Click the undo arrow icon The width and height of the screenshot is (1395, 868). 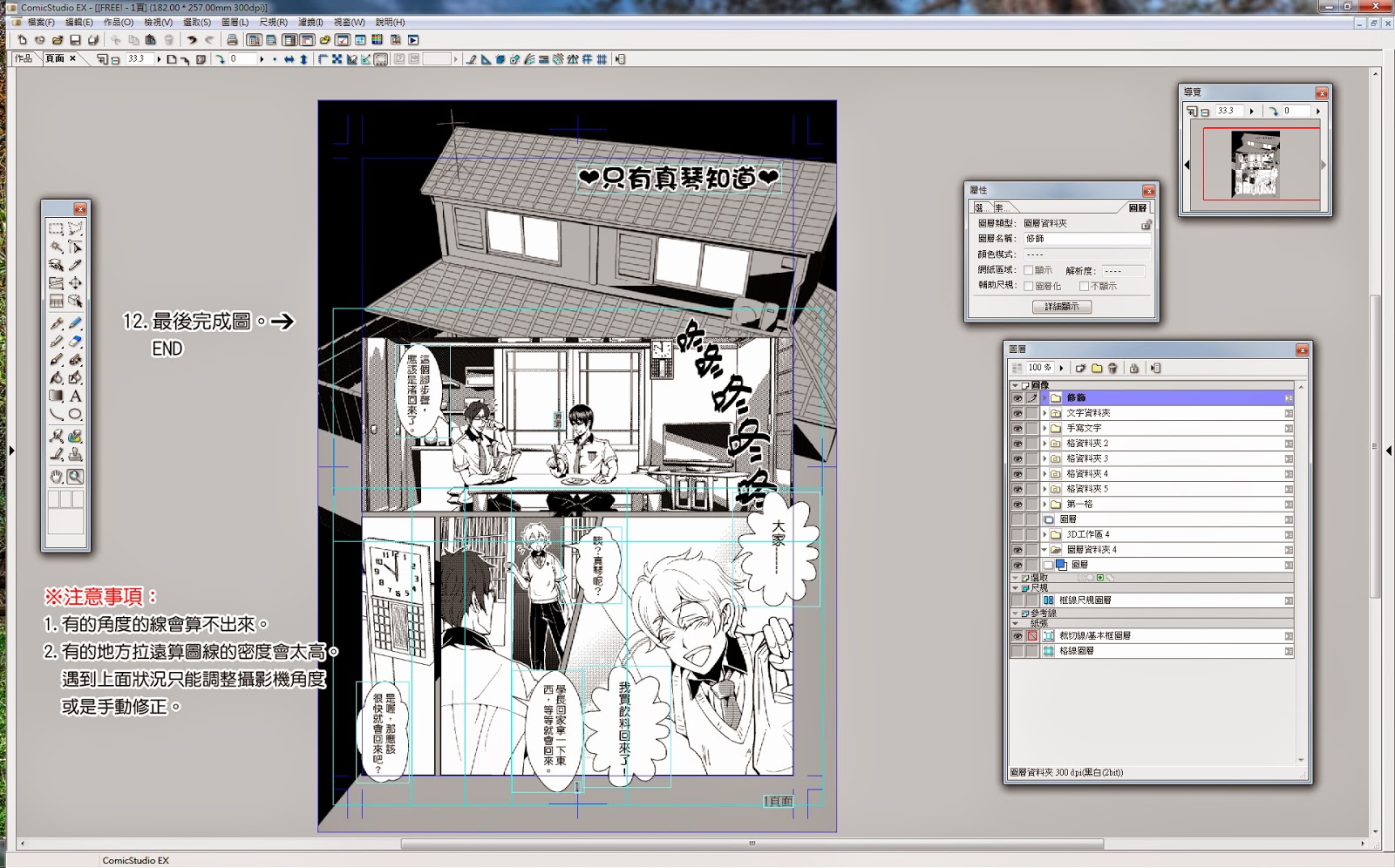tap(192, 40)
